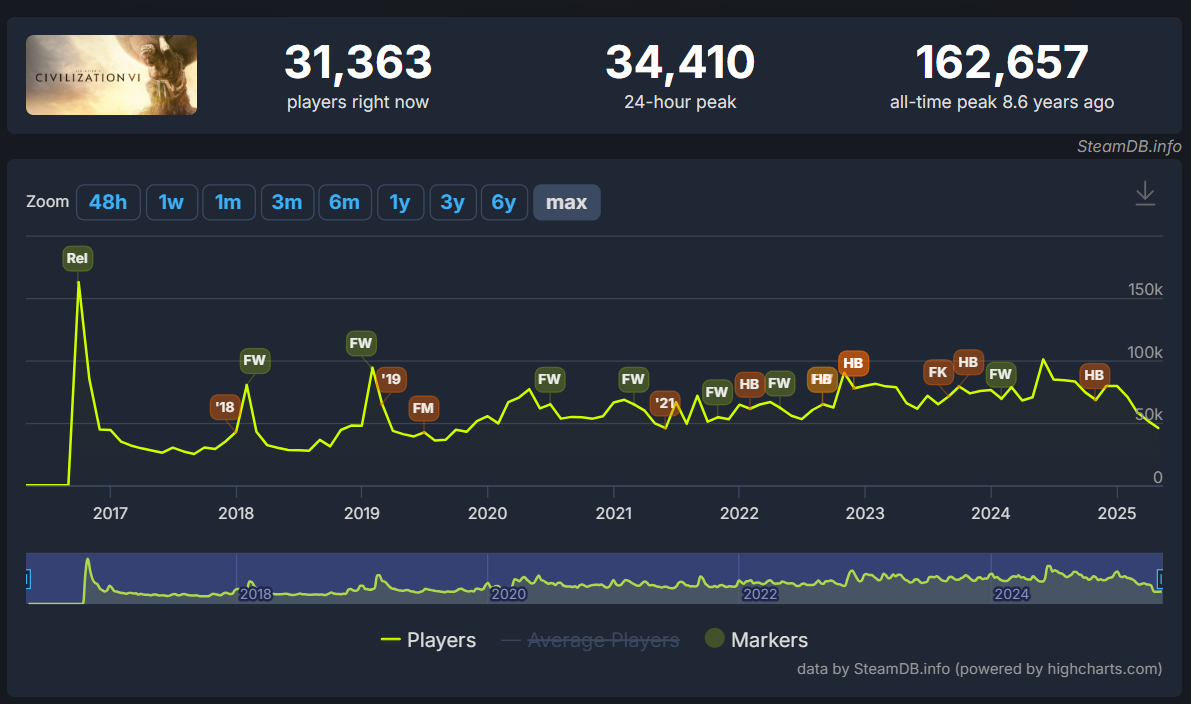Viewport: 1191px width, 704px height.
Task: Toggle the Players series in legend
Action: click(428, 640)
